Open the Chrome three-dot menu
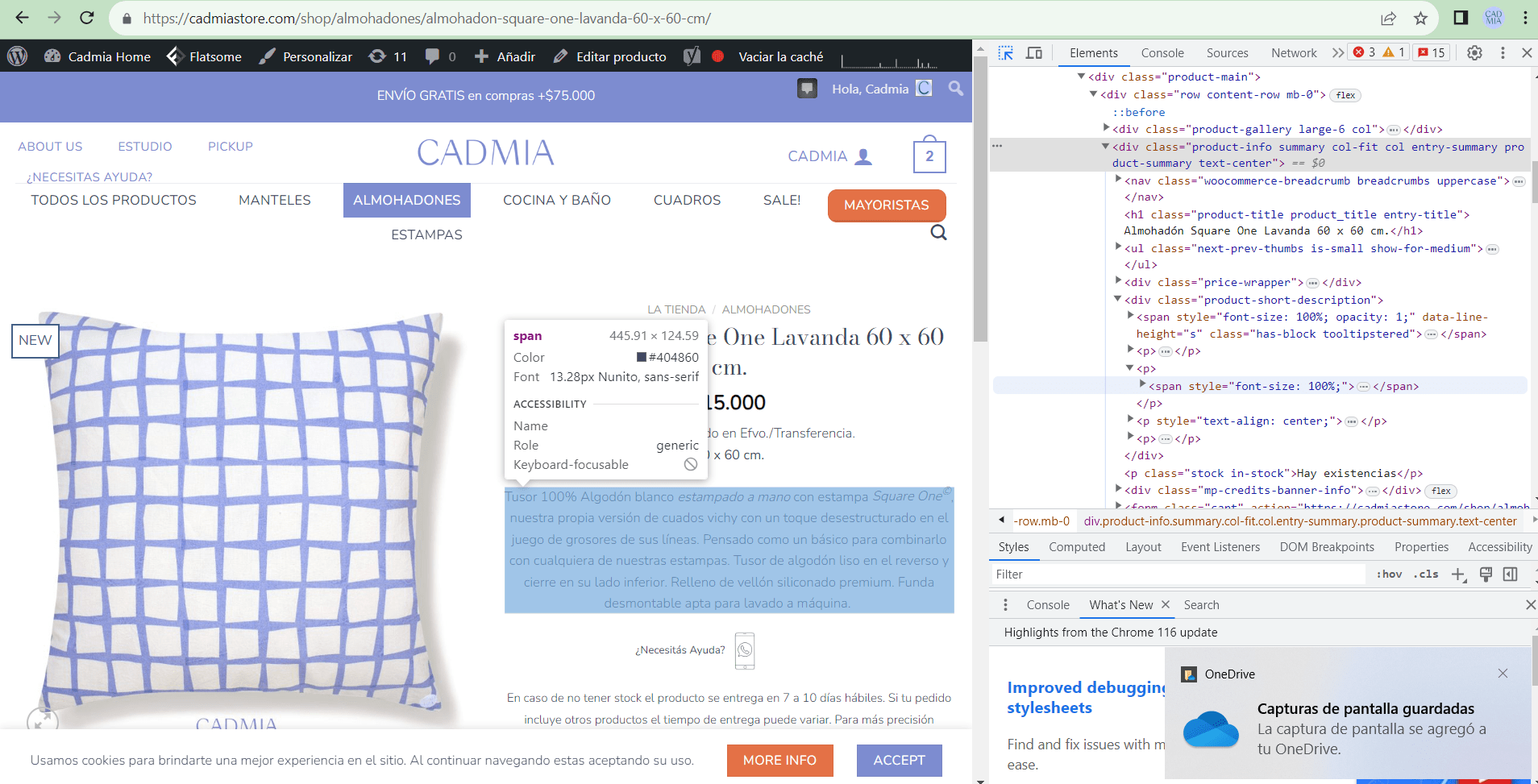Viewport: 1538px width, 784px height. [x=1525, y=18]
